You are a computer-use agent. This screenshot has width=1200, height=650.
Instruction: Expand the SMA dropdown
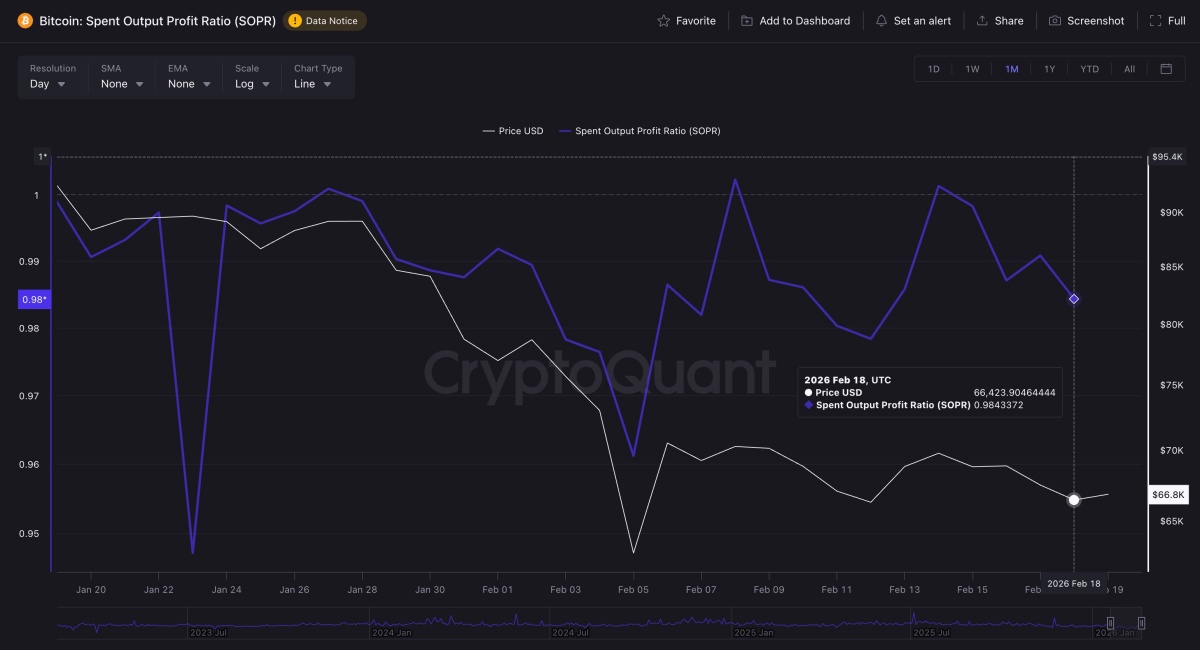point(122,84)
